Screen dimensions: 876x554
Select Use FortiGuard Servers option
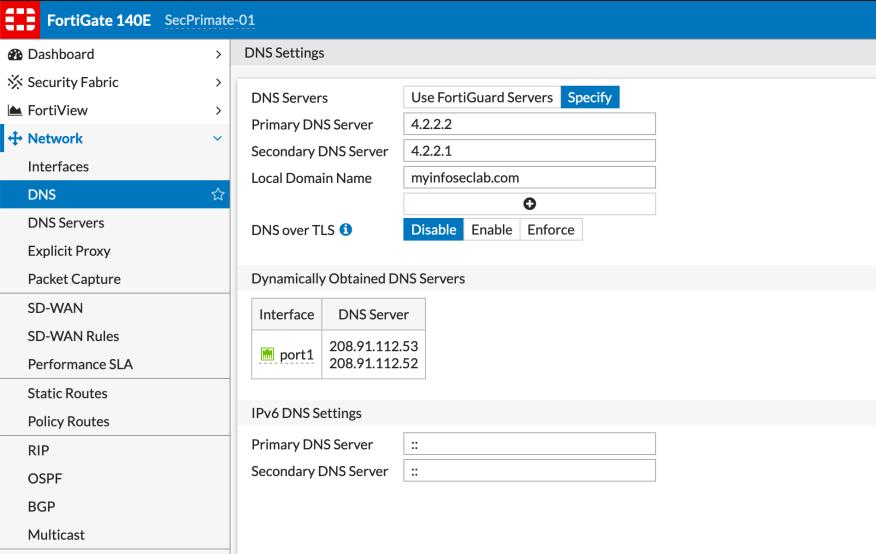pyautogui.click(x=482, y=97)
